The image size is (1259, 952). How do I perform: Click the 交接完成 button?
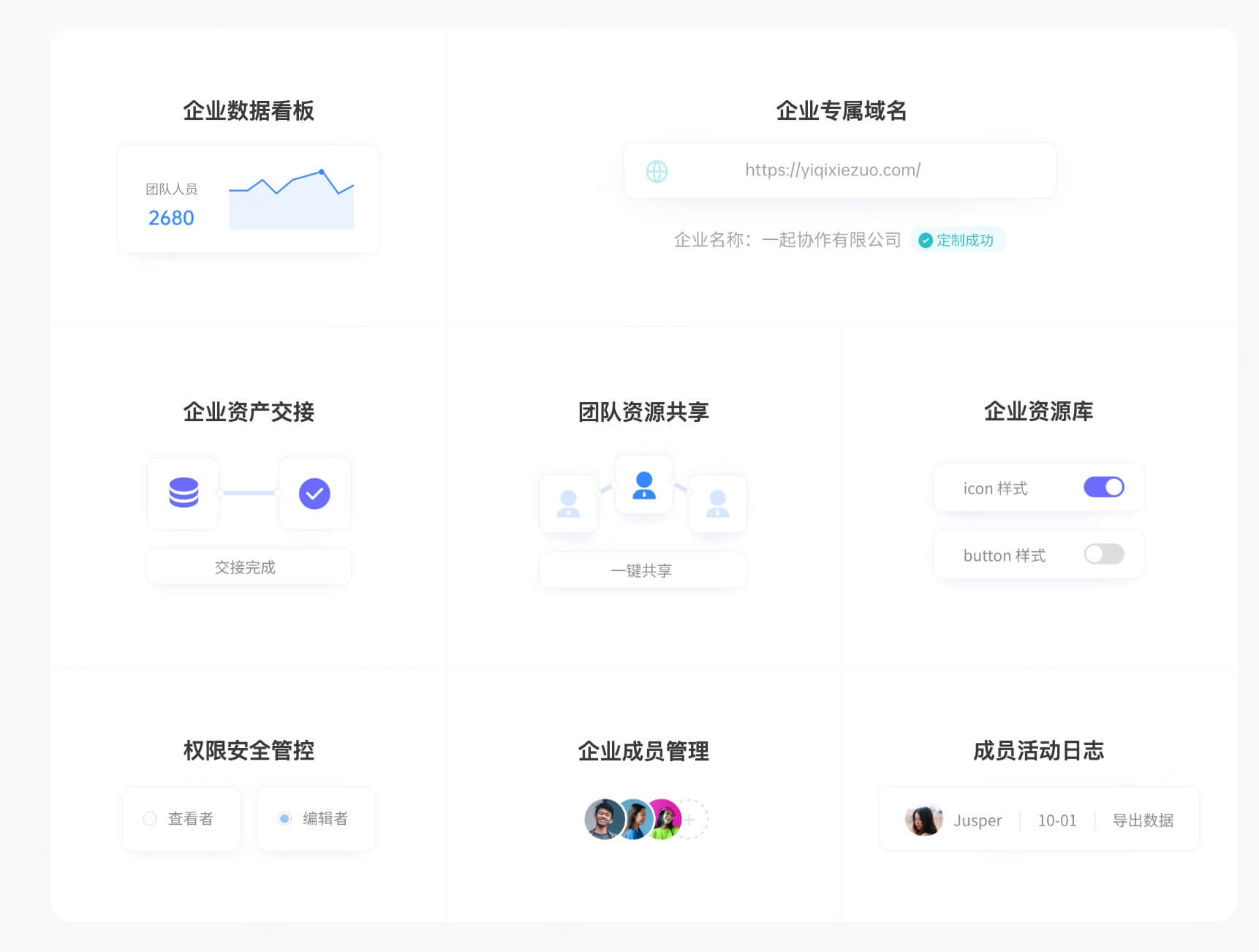[x=249, y=567]
